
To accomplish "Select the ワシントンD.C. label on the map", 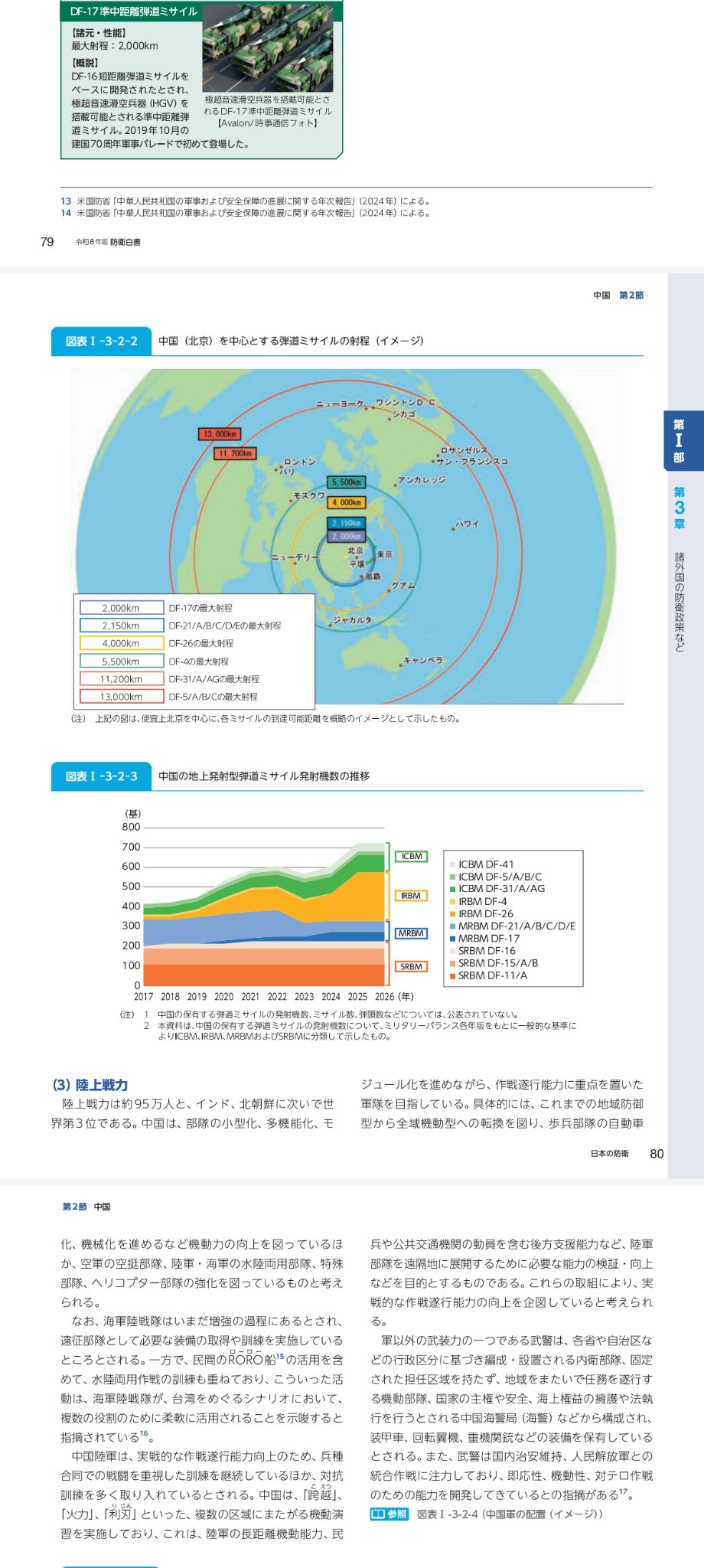I will pos(405,402).
